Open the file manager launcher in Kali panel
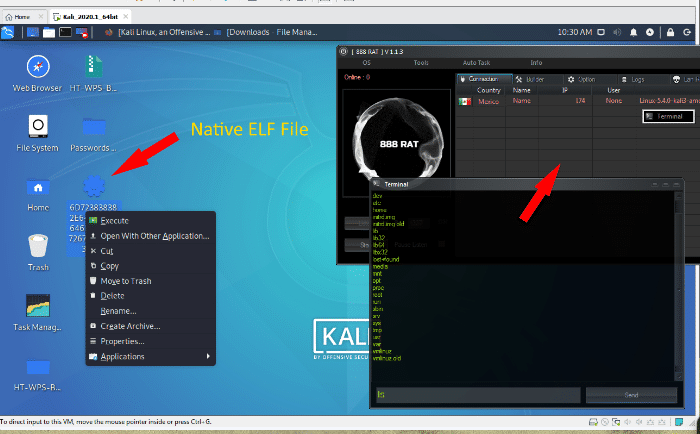This screenshot has height=434, width=700. coord(49,32)
